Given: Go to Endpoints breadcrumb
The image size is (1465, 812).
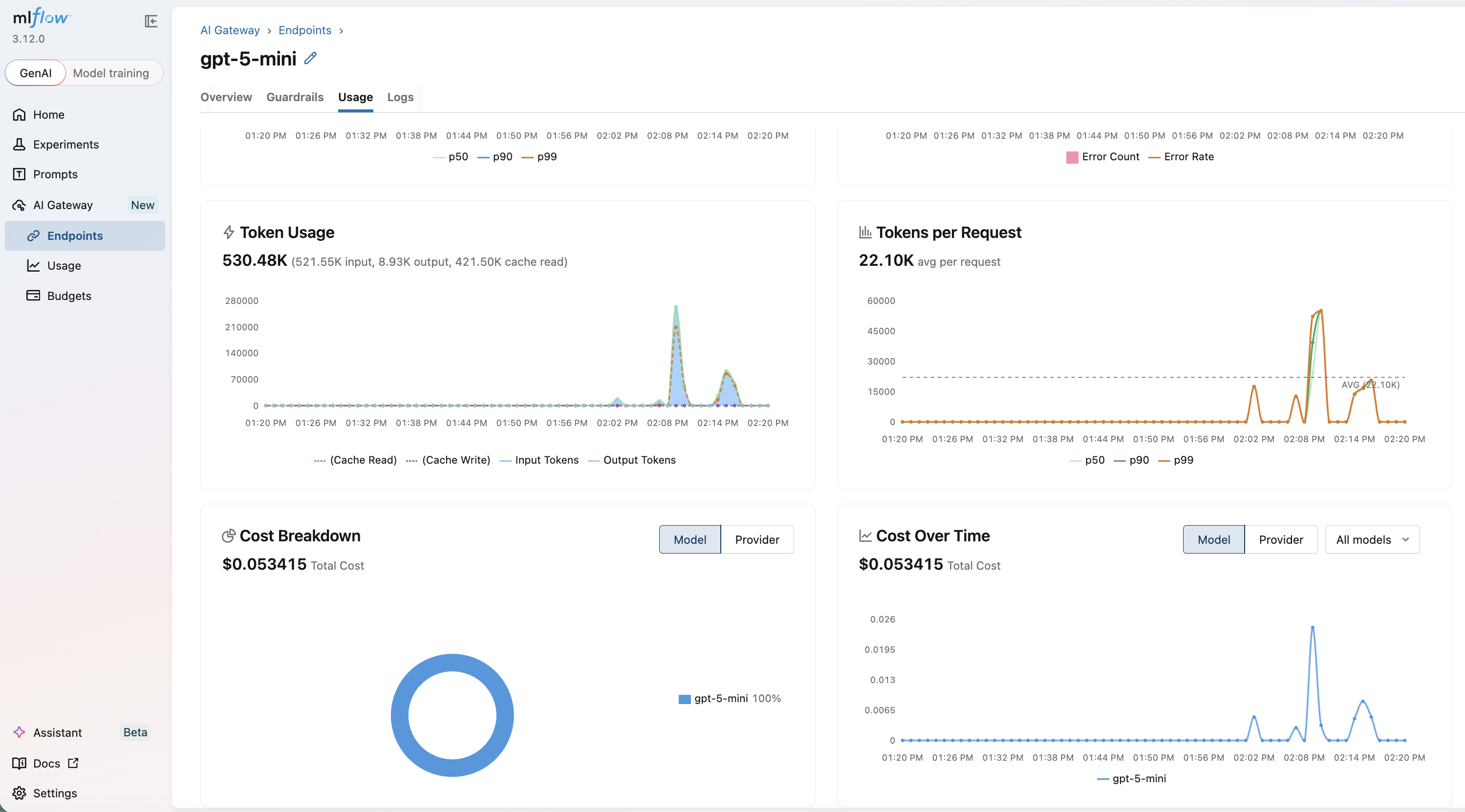Looking at the screenshot, I should point(305,30).
